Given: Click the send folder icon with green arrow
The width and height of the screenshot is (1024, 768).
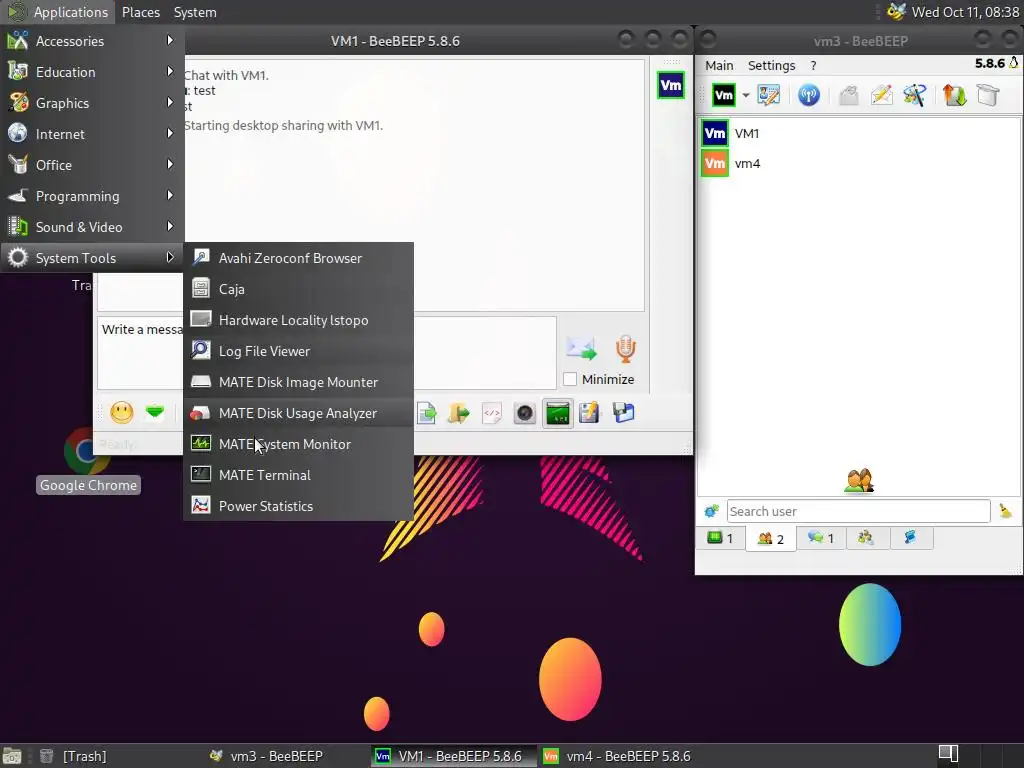Looking at the screenshot, I should (458, 413).
